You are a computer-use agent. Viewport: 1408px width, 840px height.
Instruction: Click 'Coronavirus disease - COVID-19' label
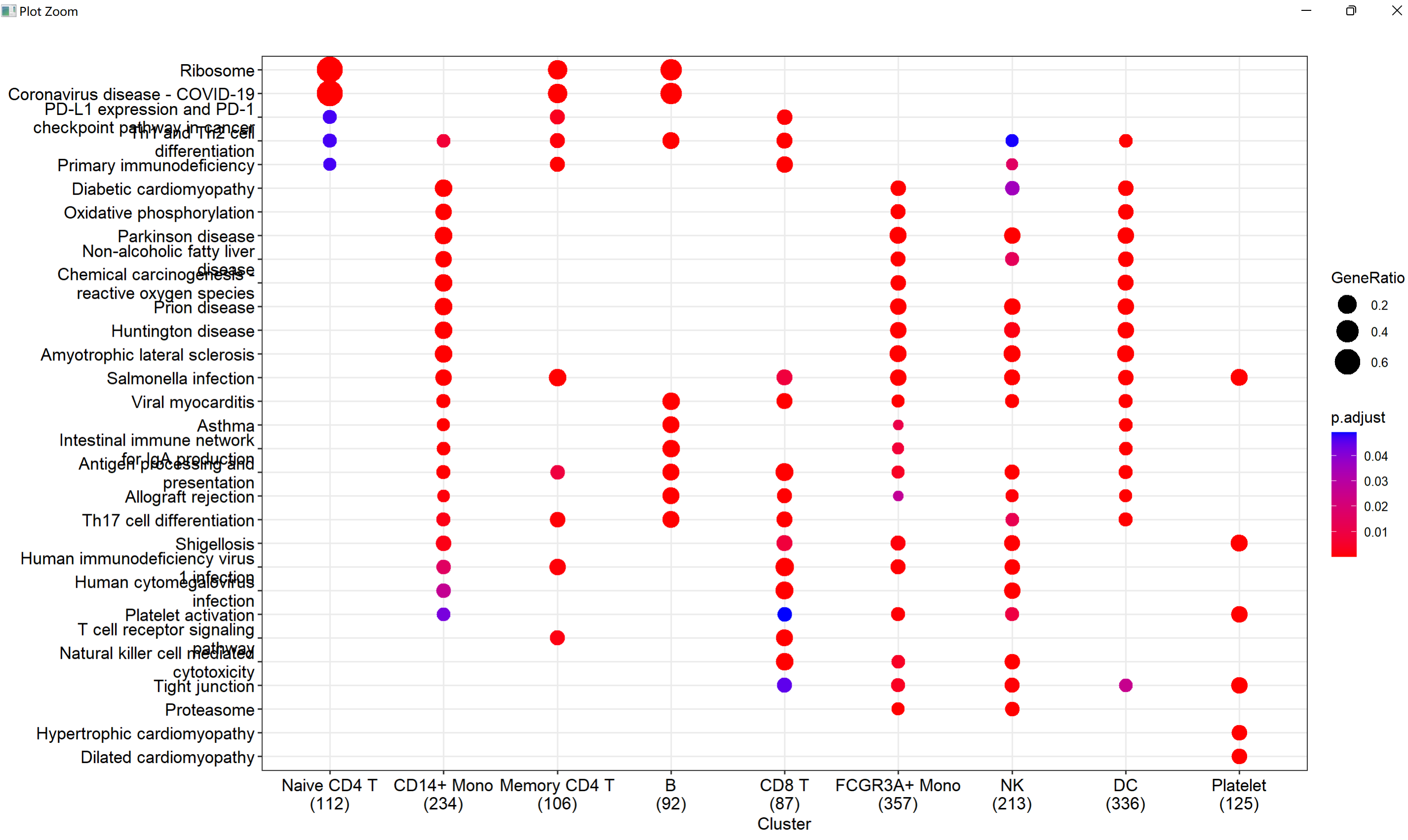pos(131,94)
